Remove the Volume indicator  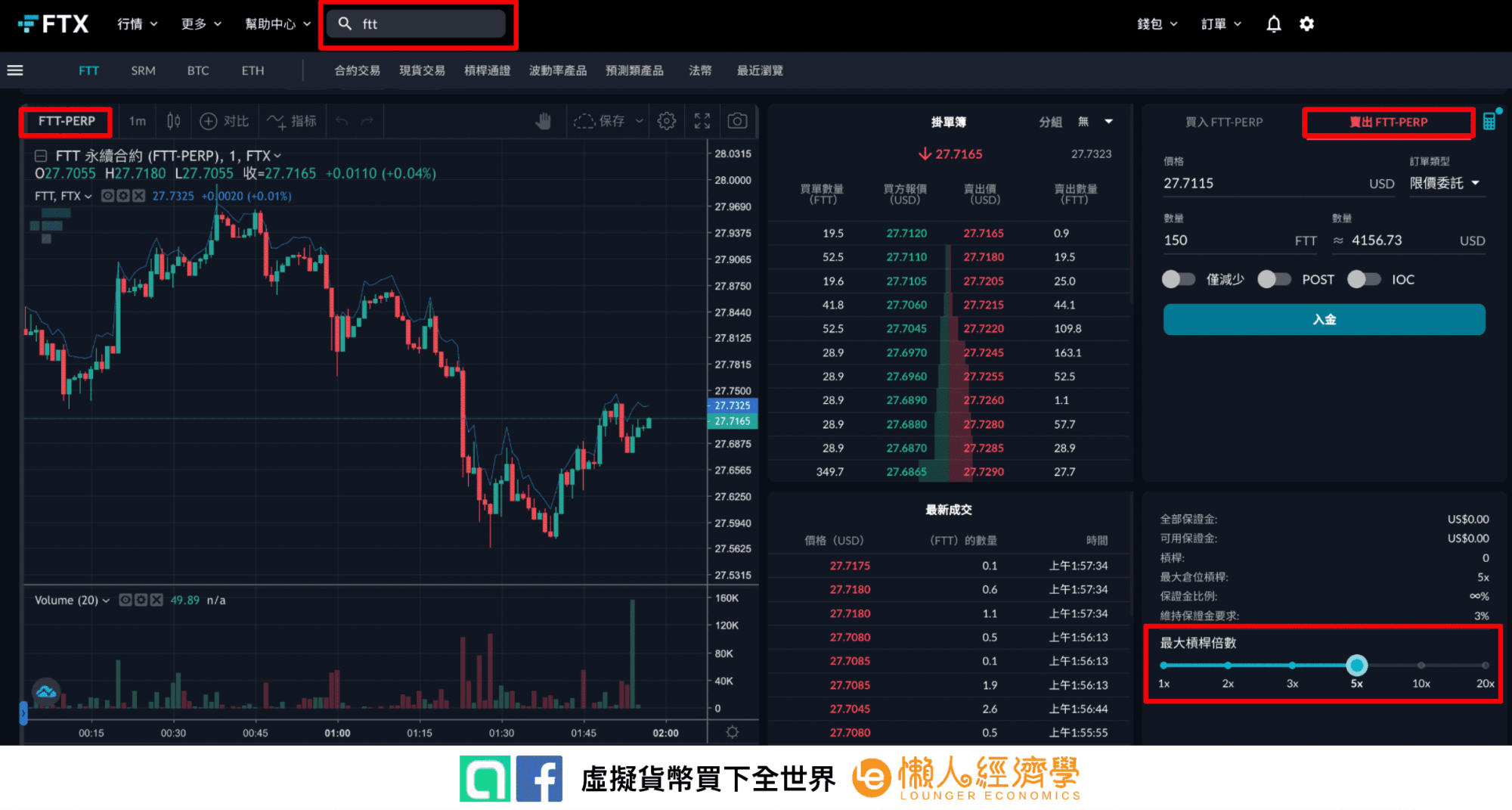click(156, 600)
